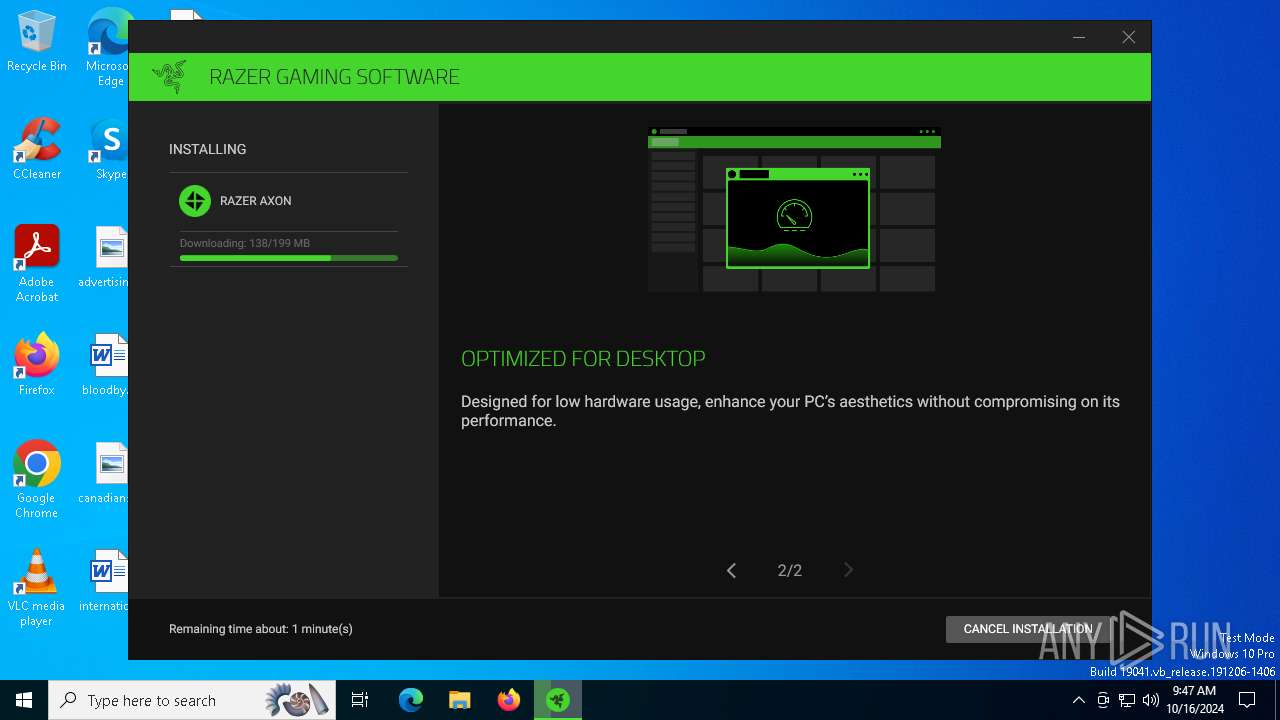Open Task View on the taskbar
The image size is (1280, 720).
tap(361, 700)
